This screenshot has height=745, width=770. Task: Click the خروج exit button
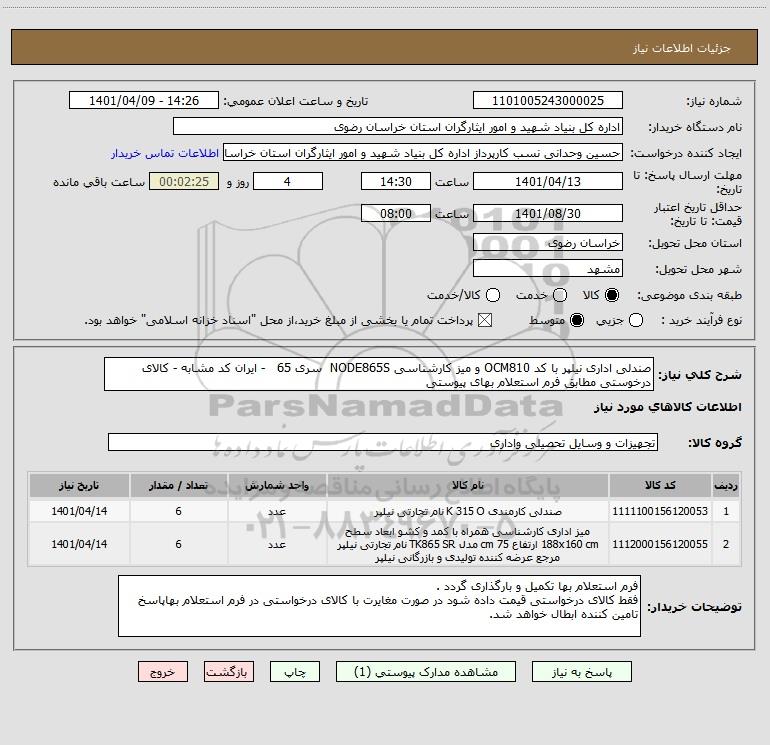163,672
